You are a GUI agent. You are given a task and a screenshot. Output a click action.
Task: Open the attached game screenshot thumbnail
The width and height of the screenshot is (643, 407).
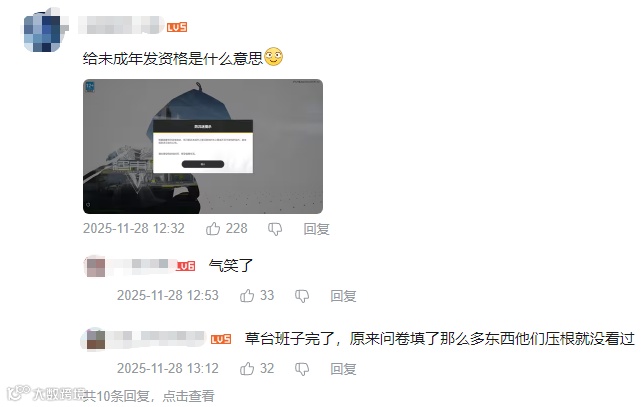tap(203, 146)
